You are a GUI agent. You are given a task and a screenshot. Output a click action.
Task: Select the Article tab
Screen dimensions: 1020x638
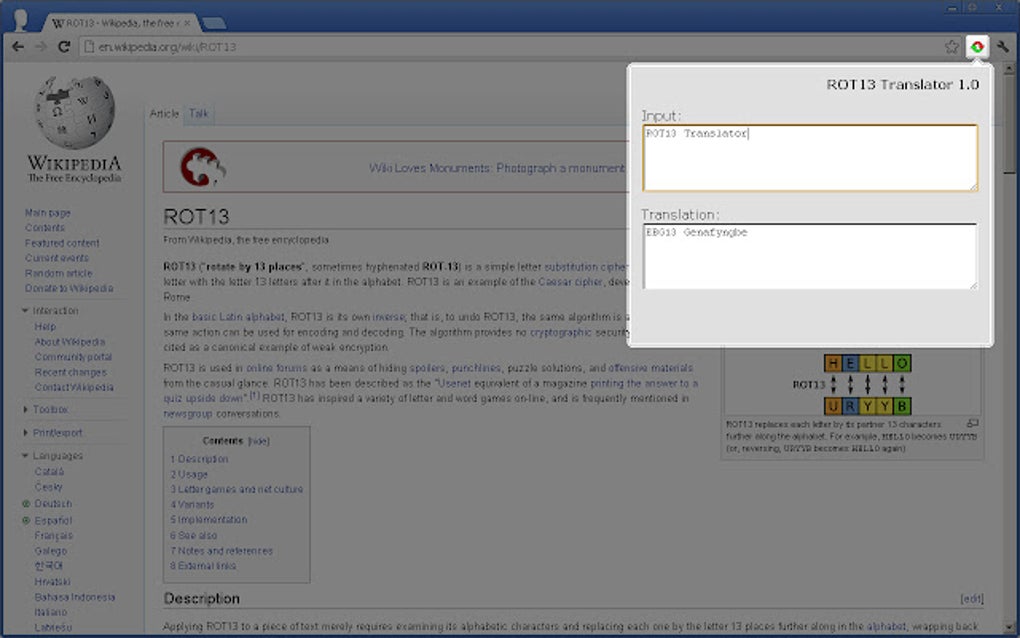[164, 114]
